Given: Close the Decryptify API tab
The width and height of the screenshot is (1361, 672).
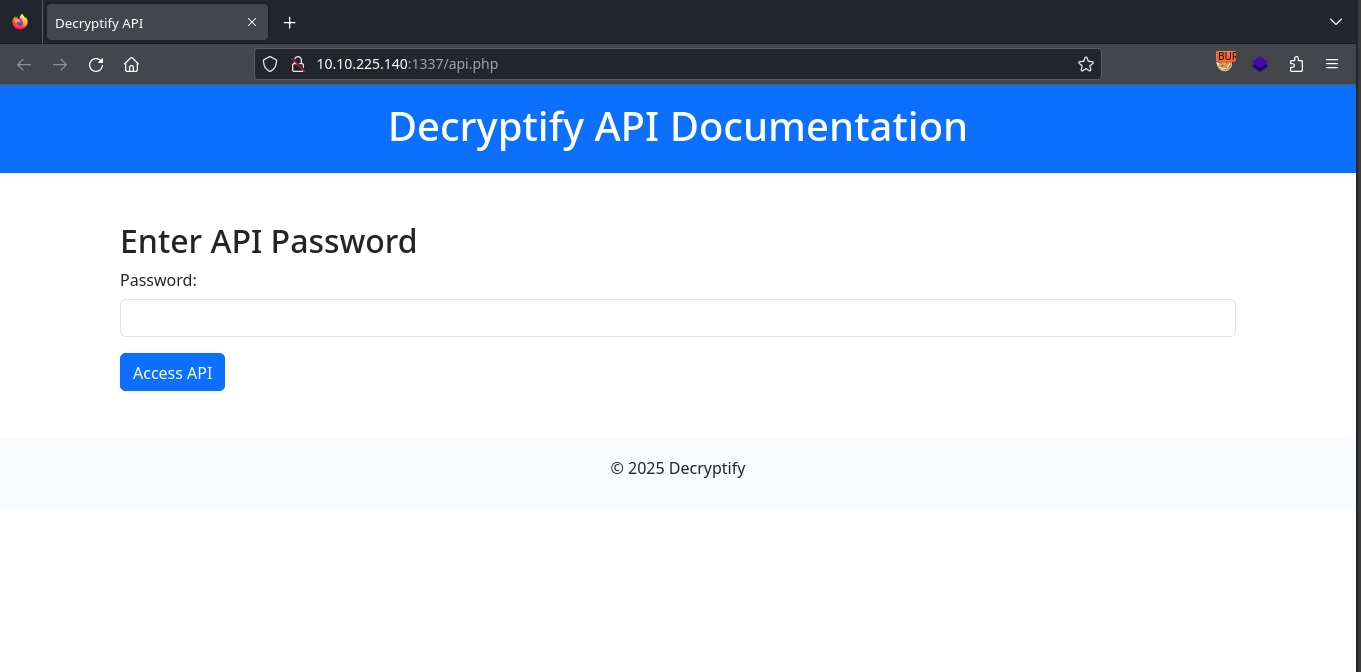Looking at the screenshot, I should 252,22.
